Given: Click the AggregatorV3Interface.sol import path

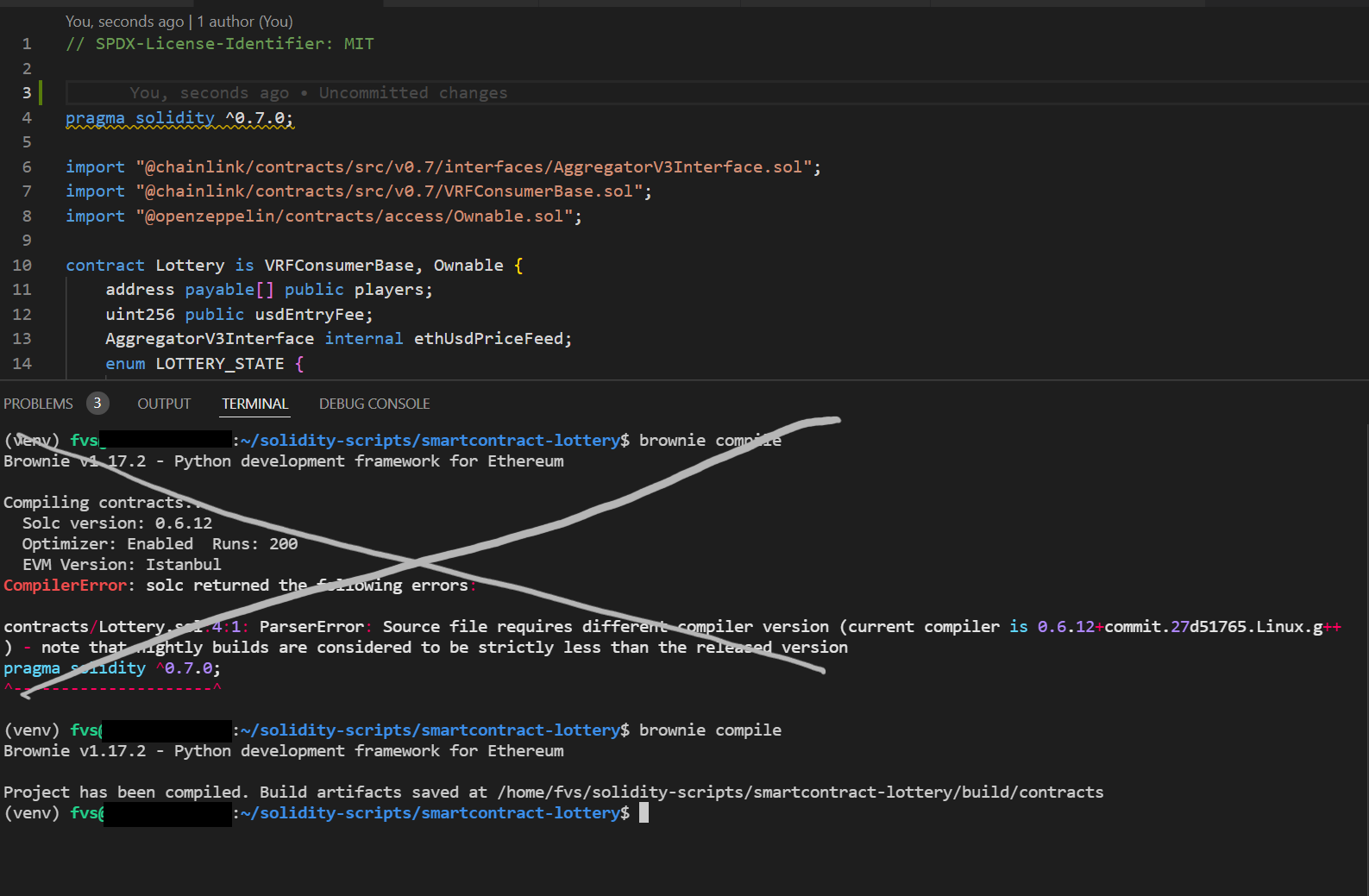Looking at the screenshot, I should pyautogui.click(x=473, y=167).
